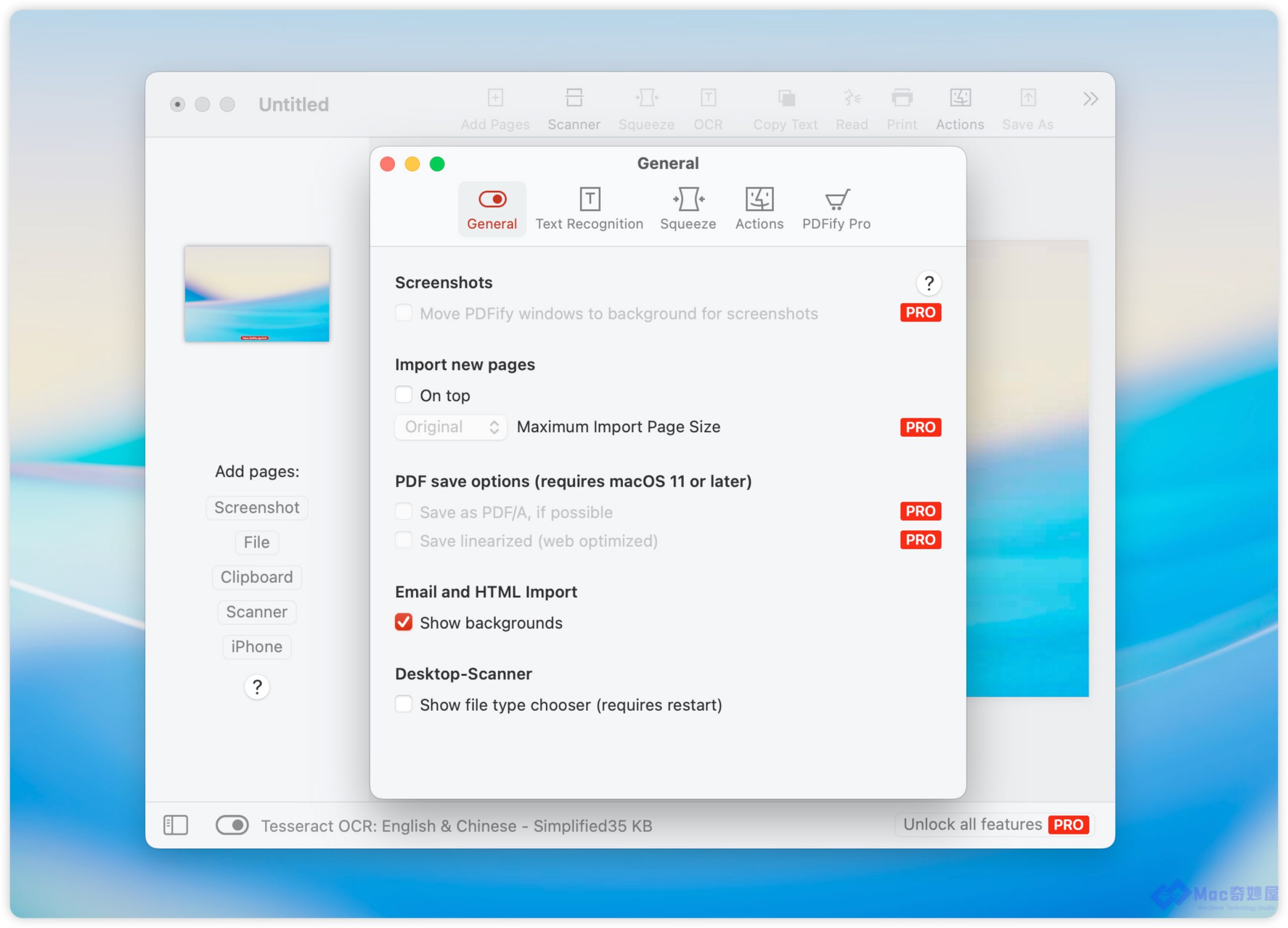This screenshot has height=928, width=1288.
Task: Enable Show file type chooser checkbox
Action: click(x=404, y=704)
